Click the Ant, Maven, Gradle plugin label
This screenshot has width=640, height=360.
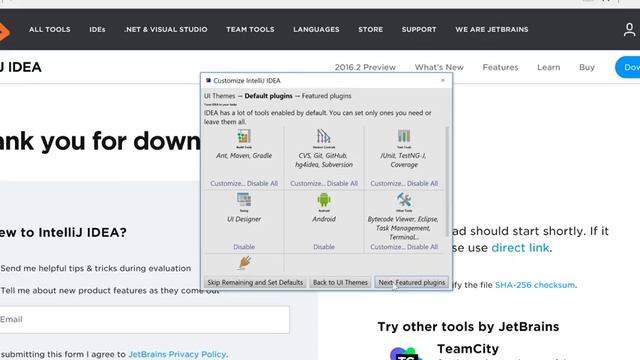[x=244, y=156]
